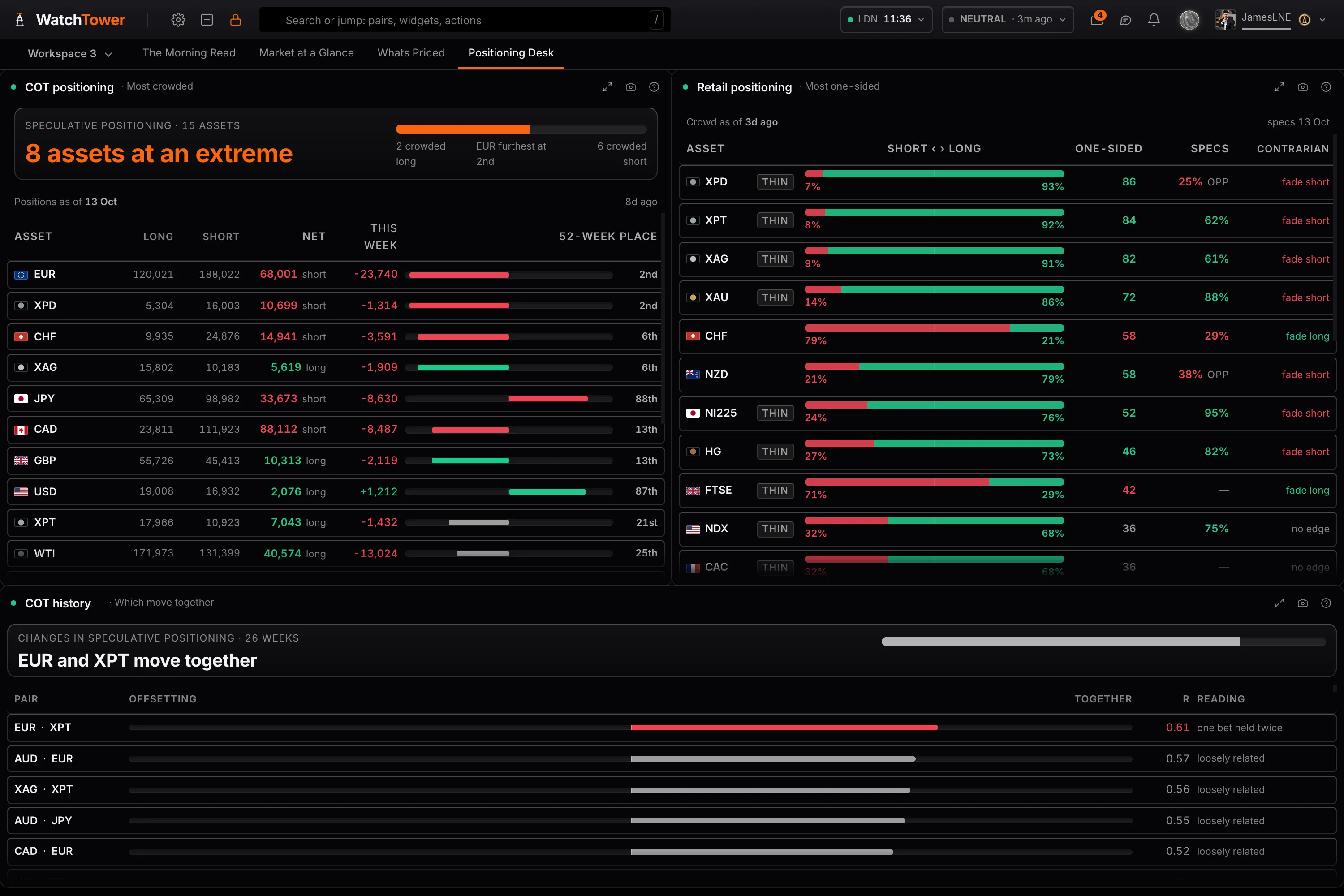Open help for Retail positioning panel
1344x896 pixels.
coord(1326,87)
